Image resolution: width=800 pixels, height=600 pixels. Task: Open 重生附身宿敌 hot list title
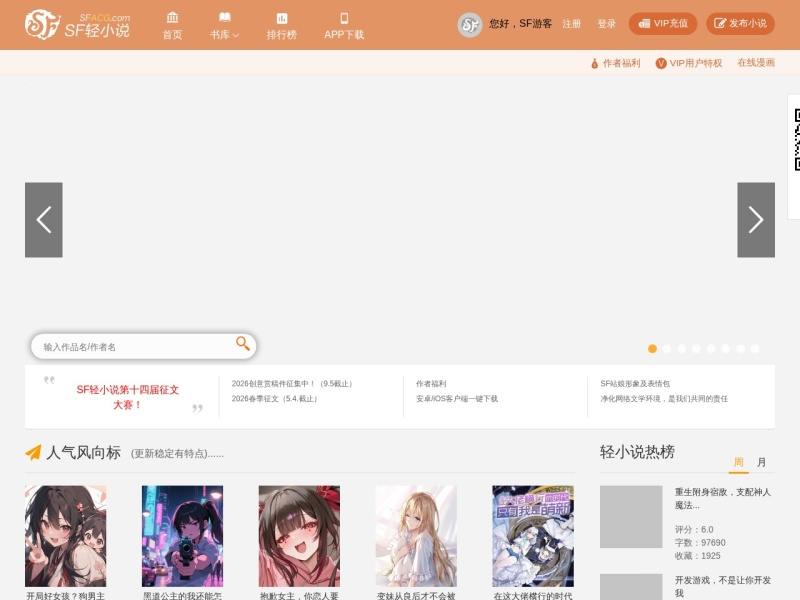[722, 498]
